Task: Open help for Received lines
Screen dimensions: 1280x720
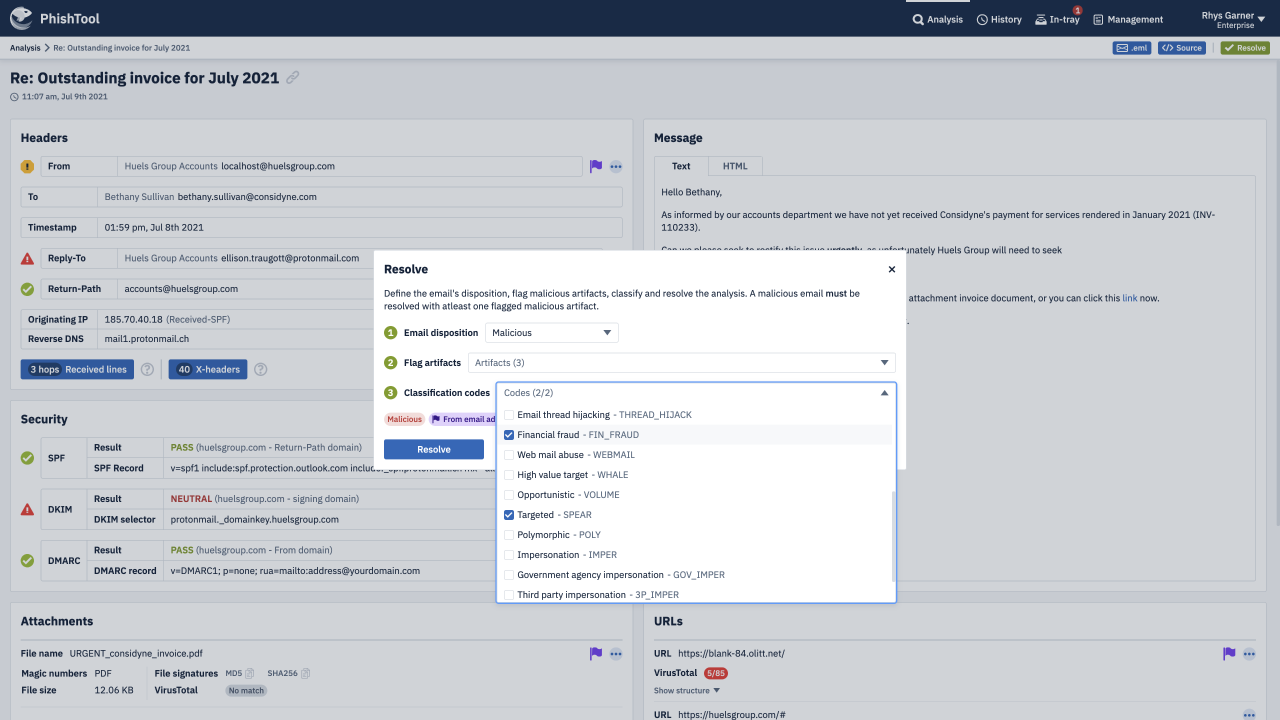Action: (x=147, y=369)
